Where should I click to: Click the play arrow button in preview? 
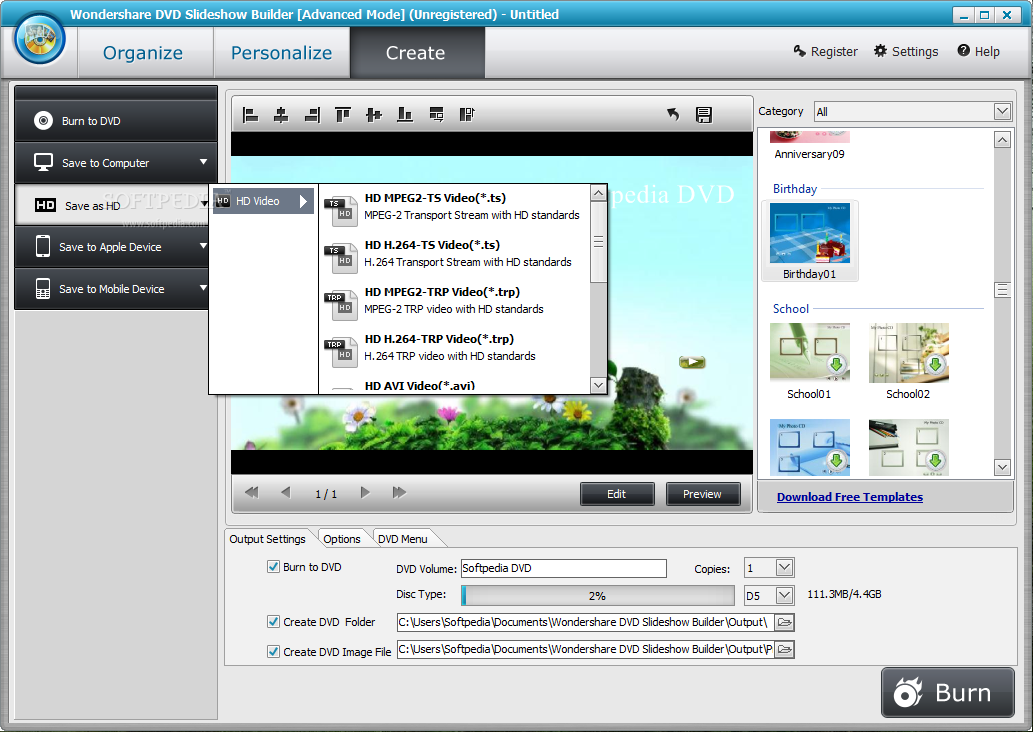tap(692, 362)
